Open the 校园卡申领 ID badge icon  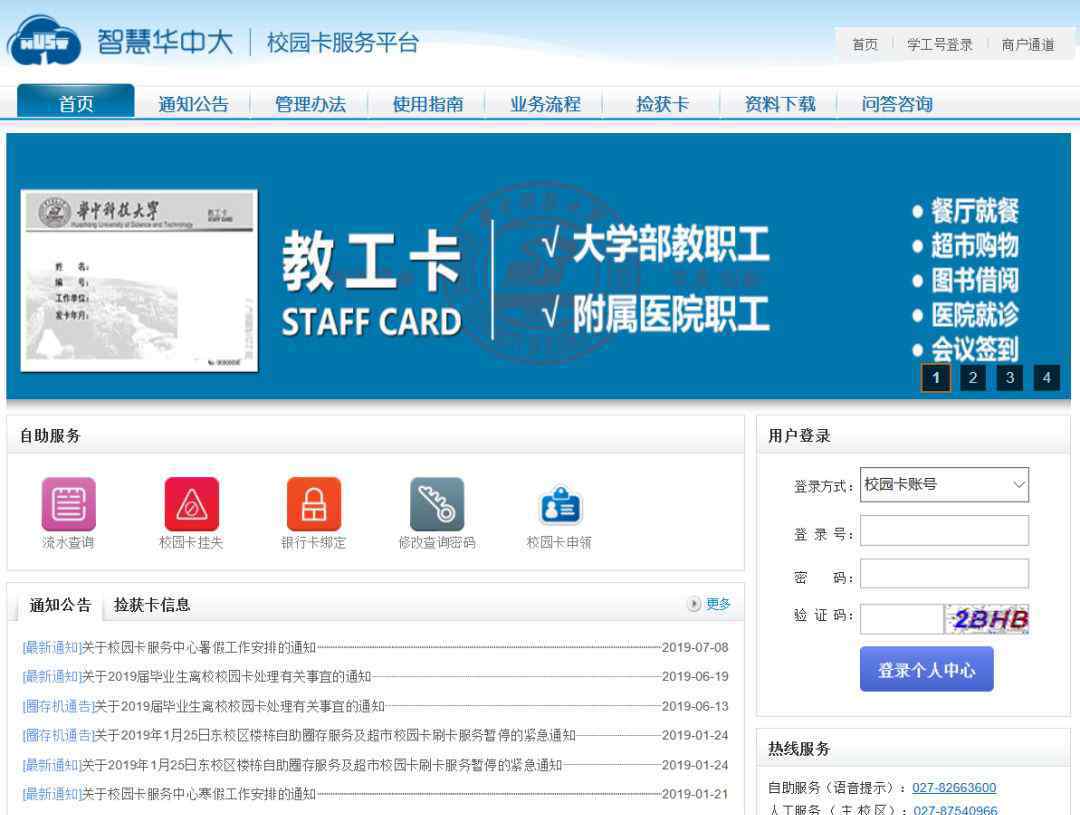[x=559, y=505]
